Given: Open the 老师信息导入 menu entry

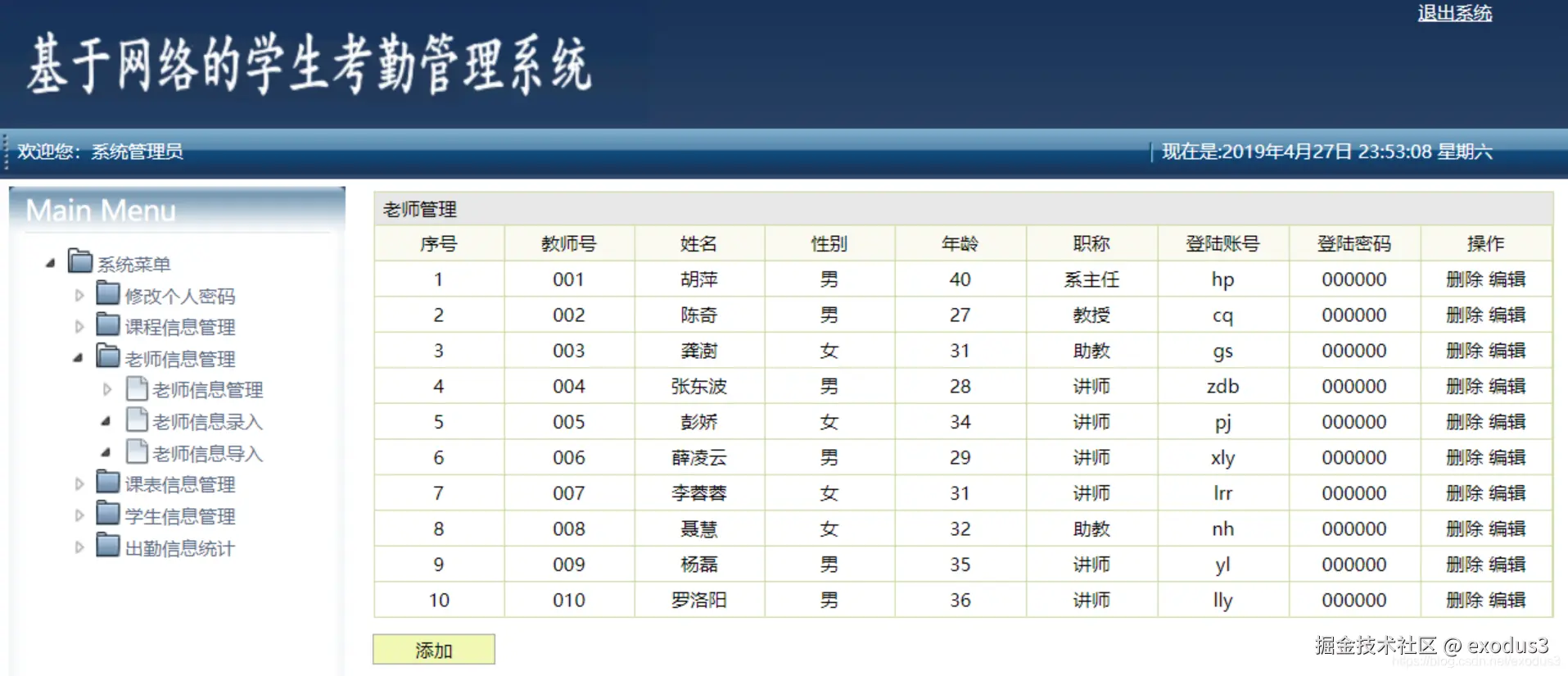Looking at the screenshot, I should [208, 454].
